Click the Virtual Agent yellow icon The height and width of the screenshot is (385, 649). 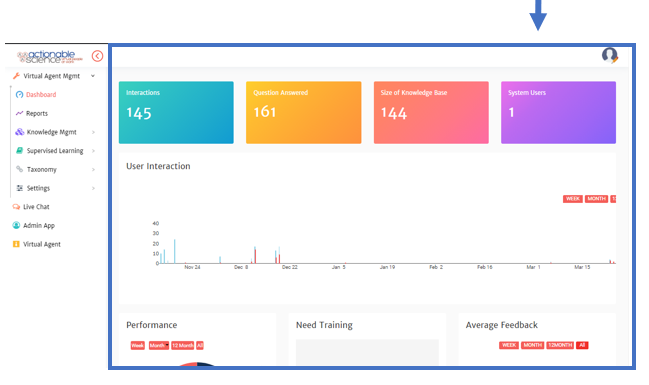16,244
